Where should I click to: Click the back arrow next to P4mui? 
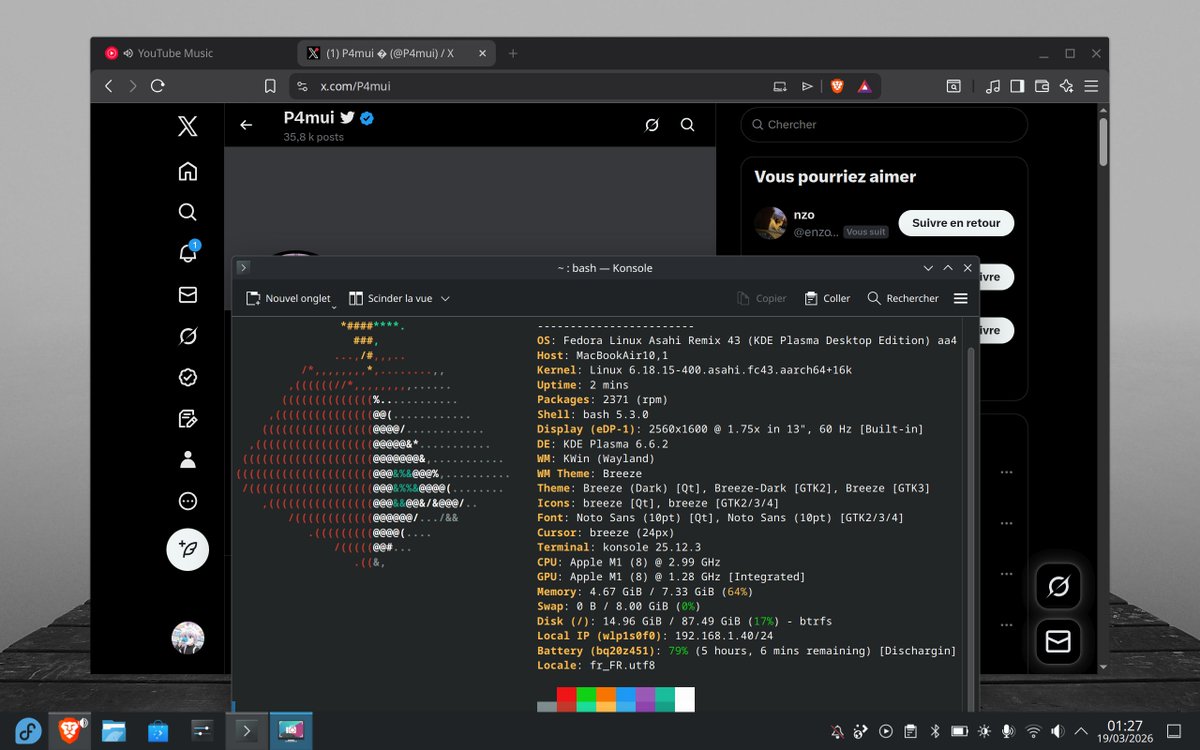tap(246, 125)
